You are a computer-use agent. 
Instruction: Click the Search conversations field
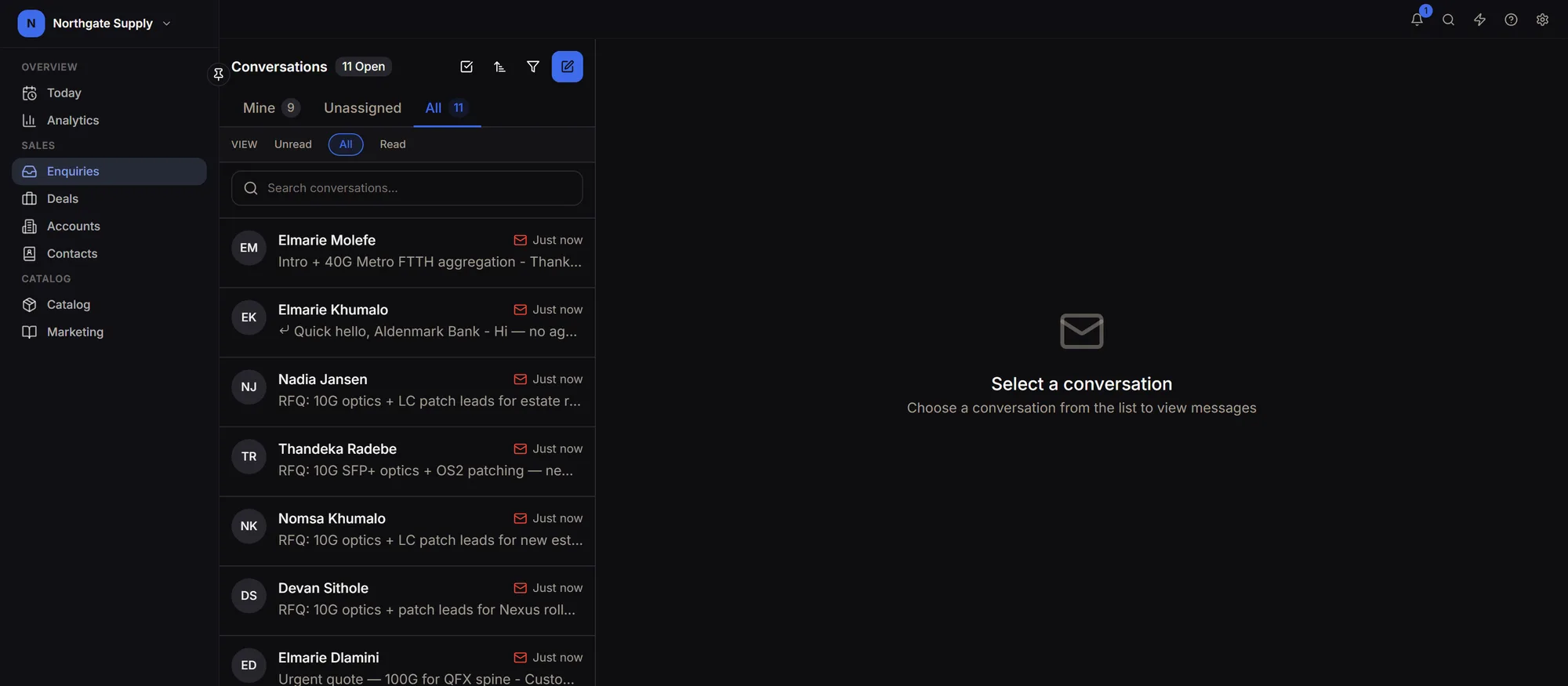tap(407, 188)
